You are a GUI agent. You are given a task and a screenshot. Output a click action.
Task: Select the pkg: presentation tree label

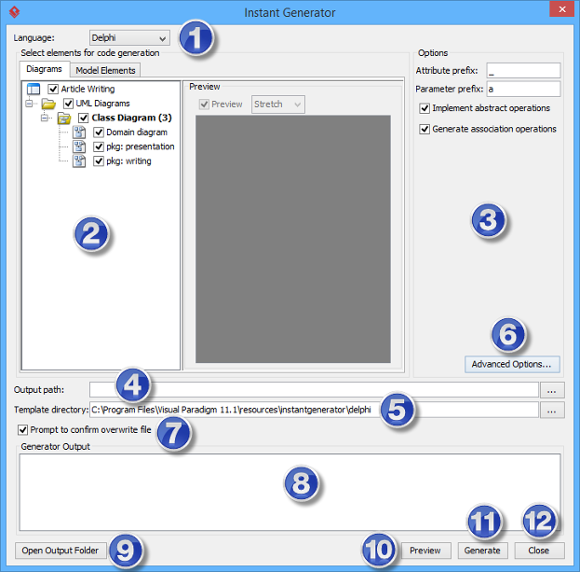point(140,147)
